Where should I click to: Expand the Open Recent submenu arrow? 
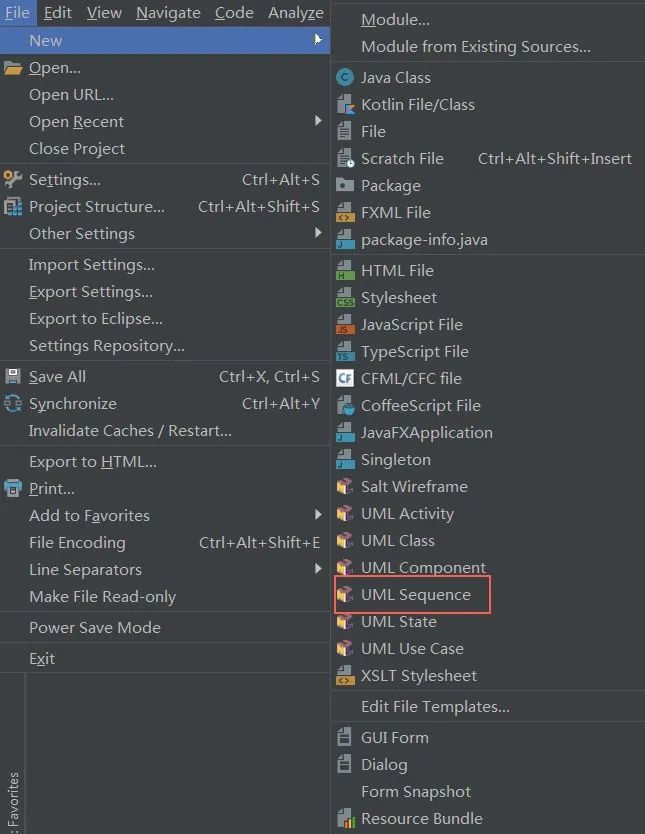pos(318,121)
